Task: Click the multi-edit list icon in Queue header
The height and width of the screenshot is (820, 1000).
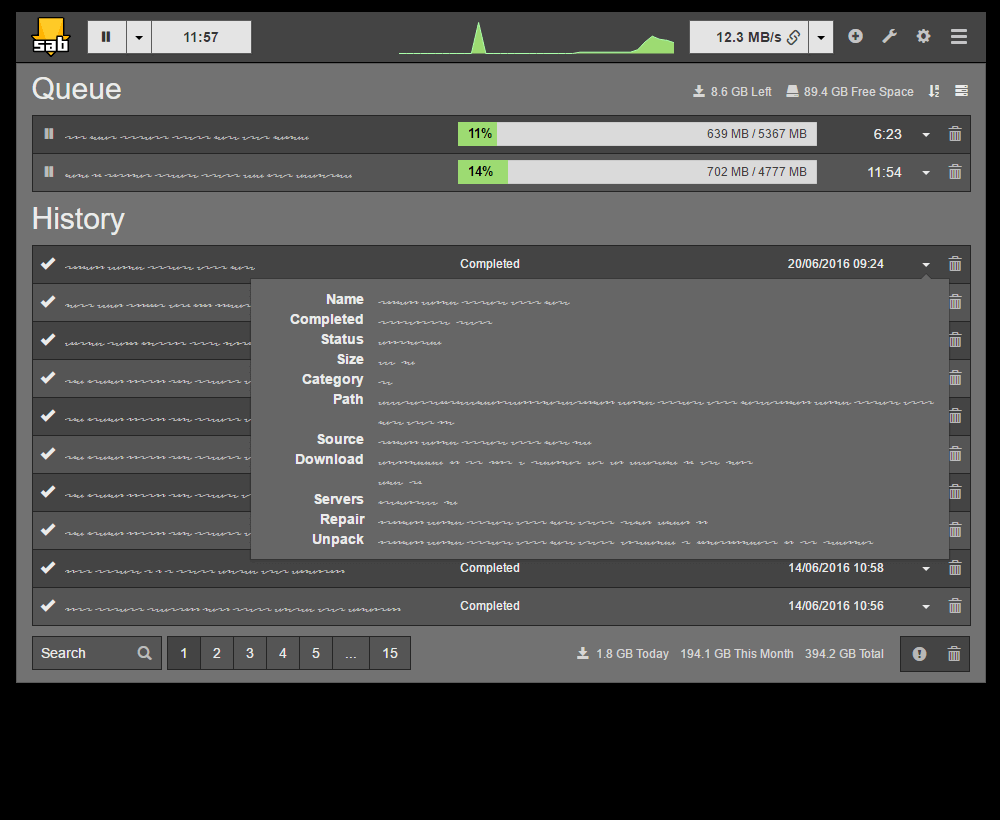Action: point(961,91)
